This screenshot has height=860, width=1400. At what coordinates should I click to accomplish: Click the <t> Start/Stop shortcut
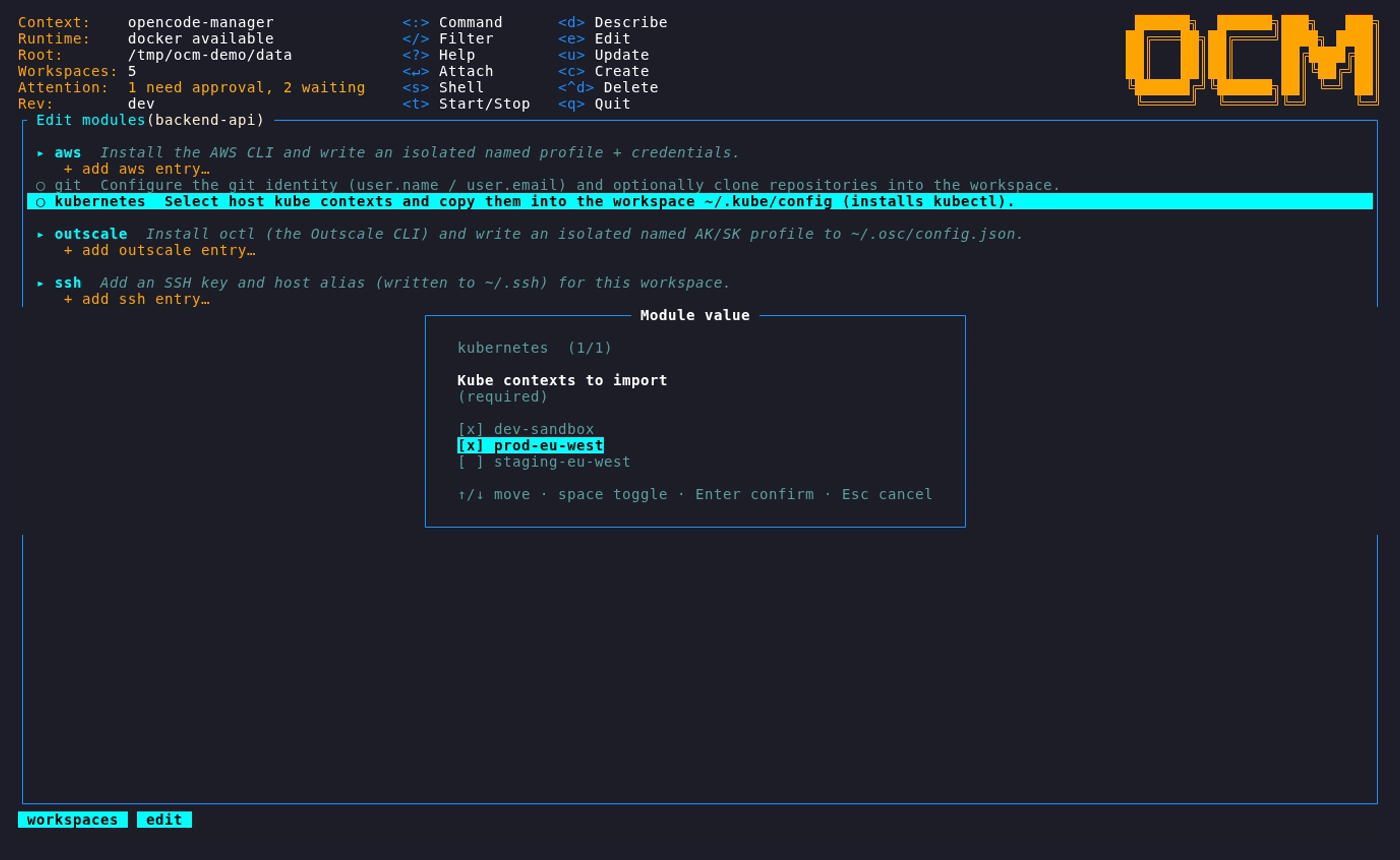pos(467,103)
